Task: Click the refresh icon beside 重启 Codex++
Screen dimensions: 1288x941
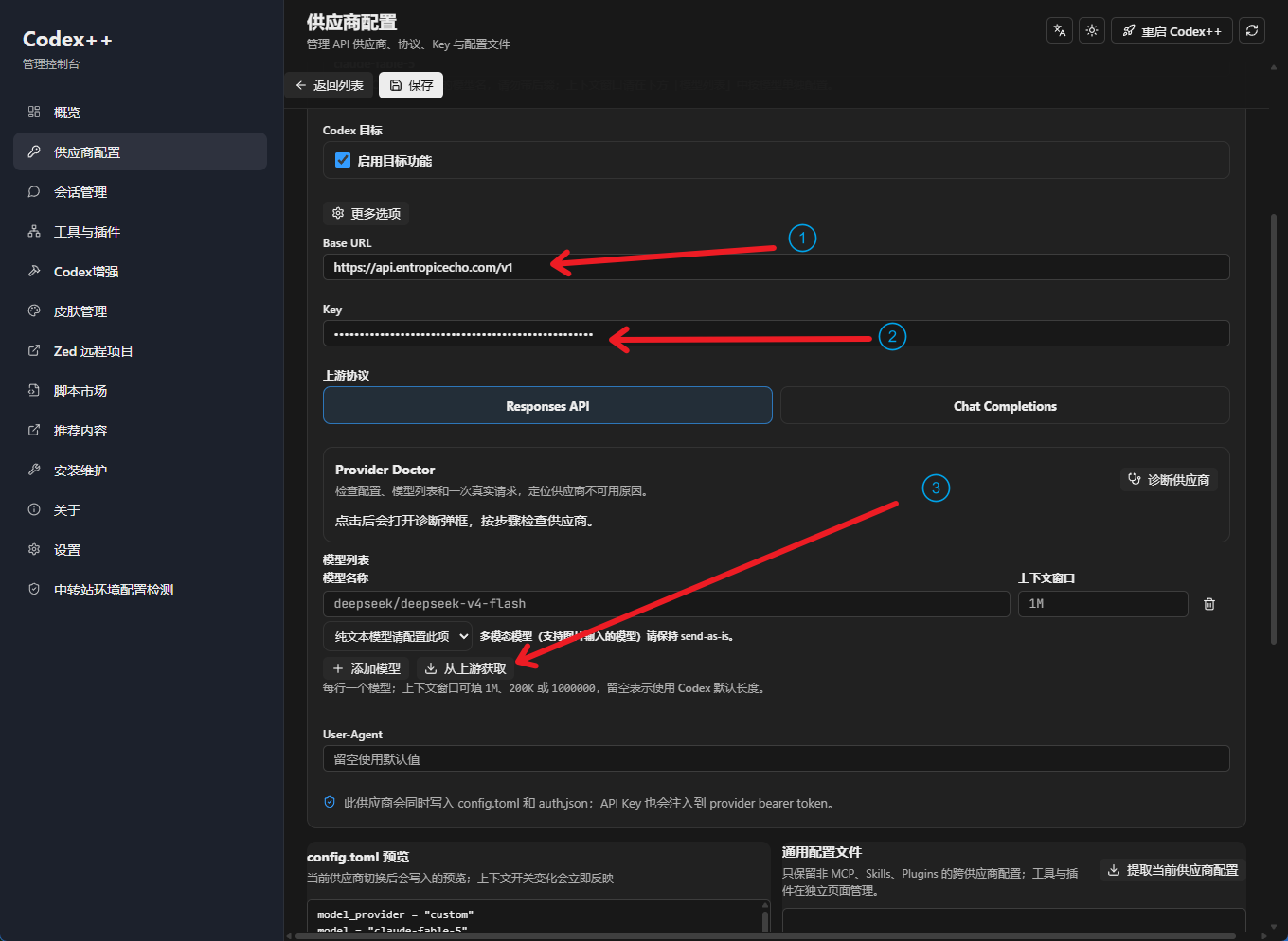Action: coord(1252,30)
